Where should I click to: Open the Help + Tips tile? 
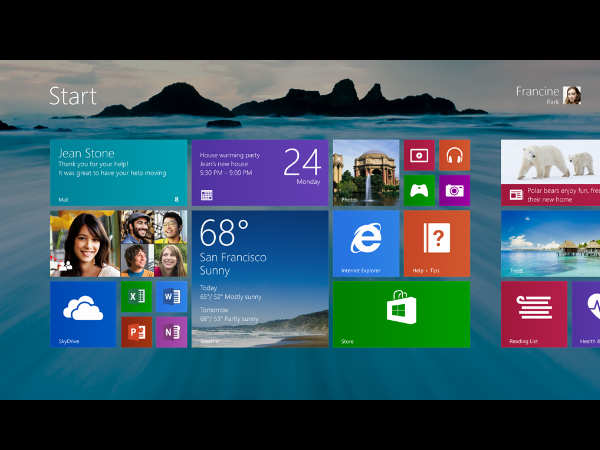(437, 243)
